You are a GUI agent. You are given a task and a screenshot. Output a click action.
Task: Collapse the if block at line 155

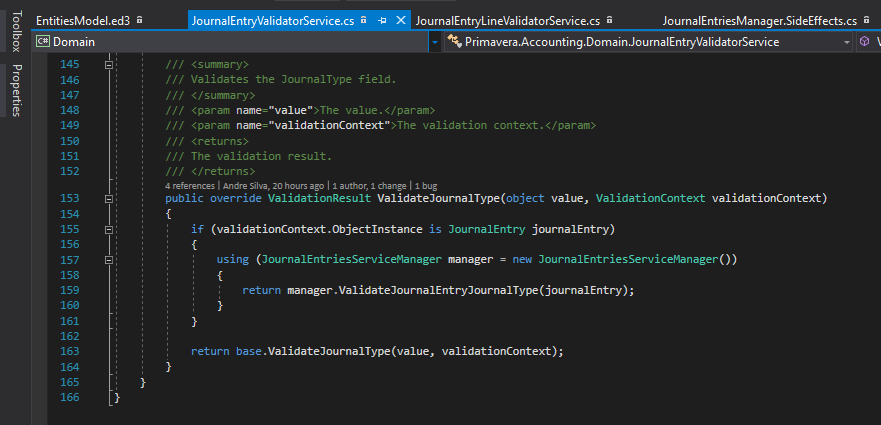pyautogui.click(x=109, y=229)
